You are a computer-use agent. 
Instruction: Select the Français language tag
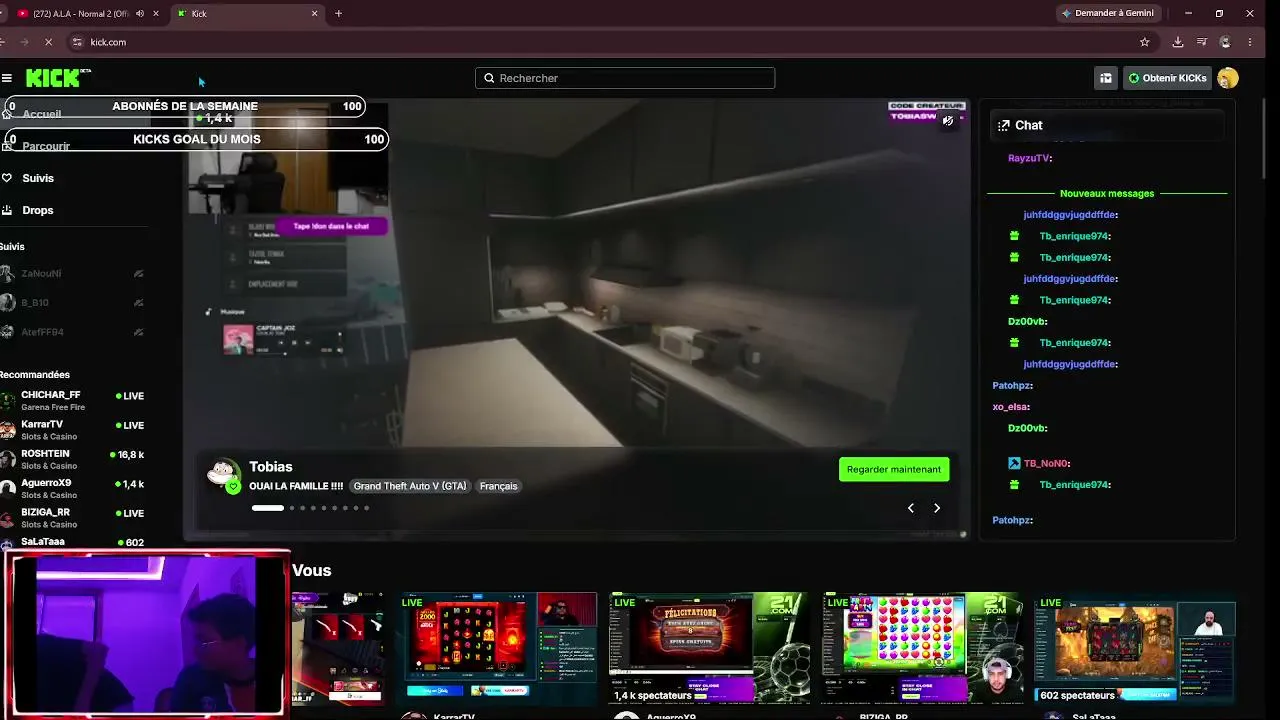498,486
